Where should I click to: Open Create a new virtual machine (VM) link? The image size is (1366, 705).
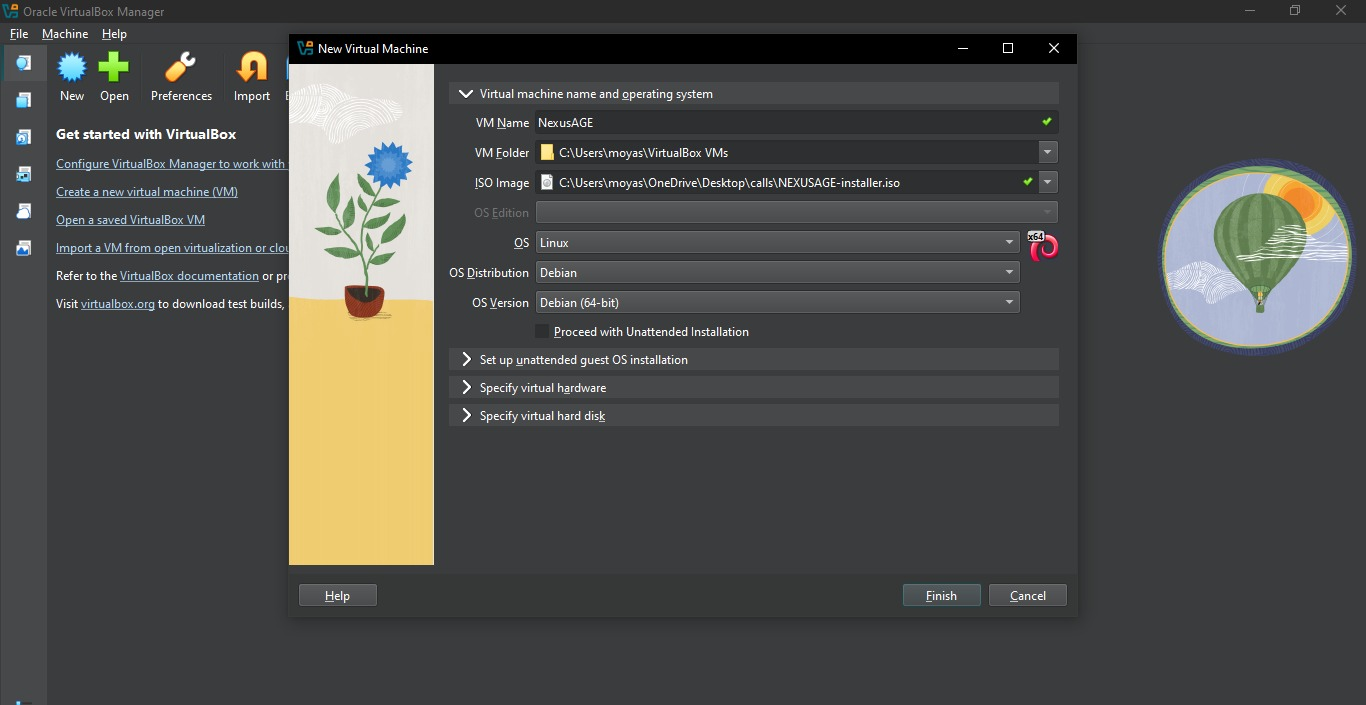[147, 192]
